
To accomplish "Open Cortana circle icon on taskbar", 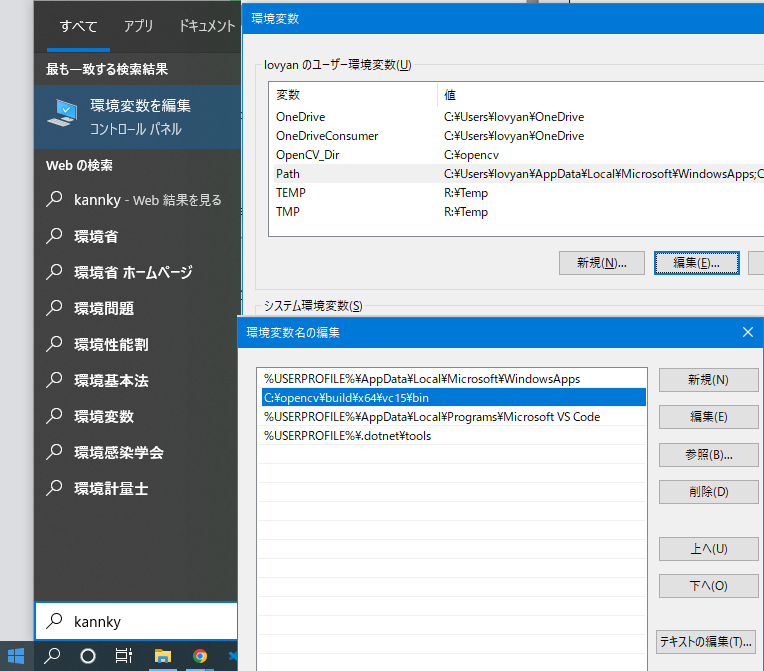I will coord(88,656).
